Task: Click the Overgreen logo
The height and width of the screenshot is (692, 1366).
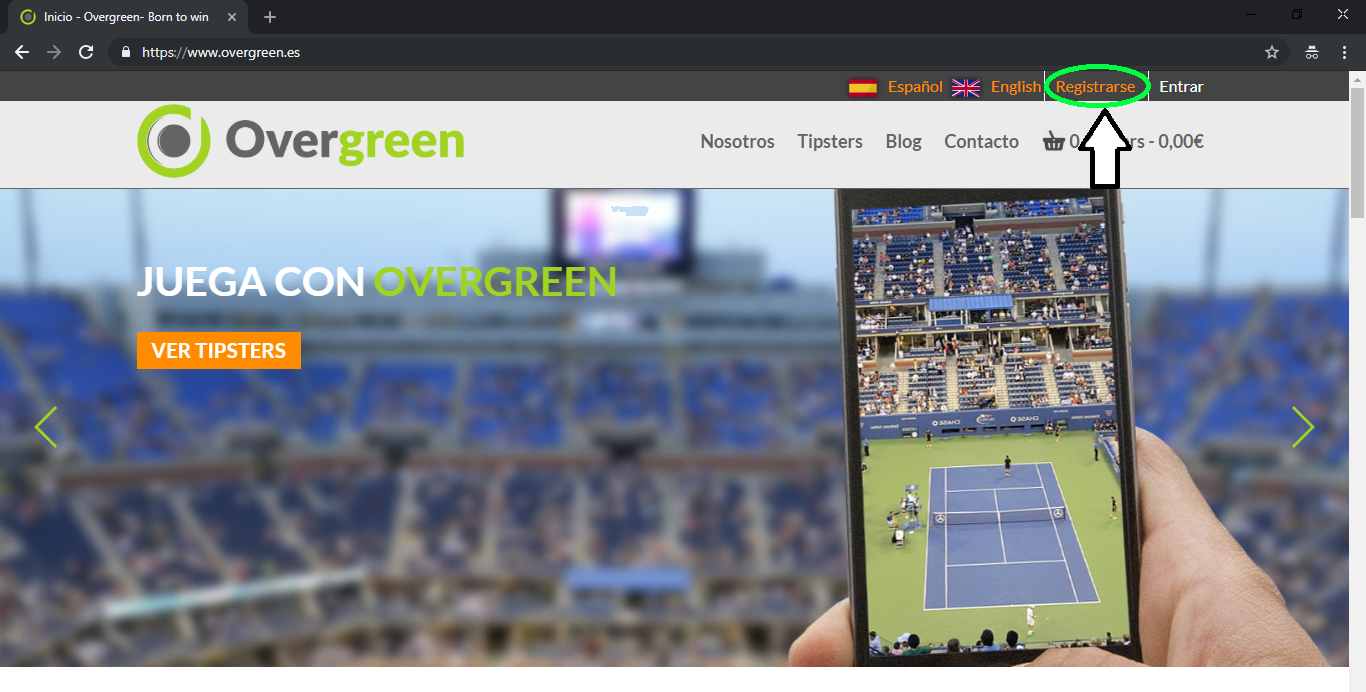Action: (301, 141)
